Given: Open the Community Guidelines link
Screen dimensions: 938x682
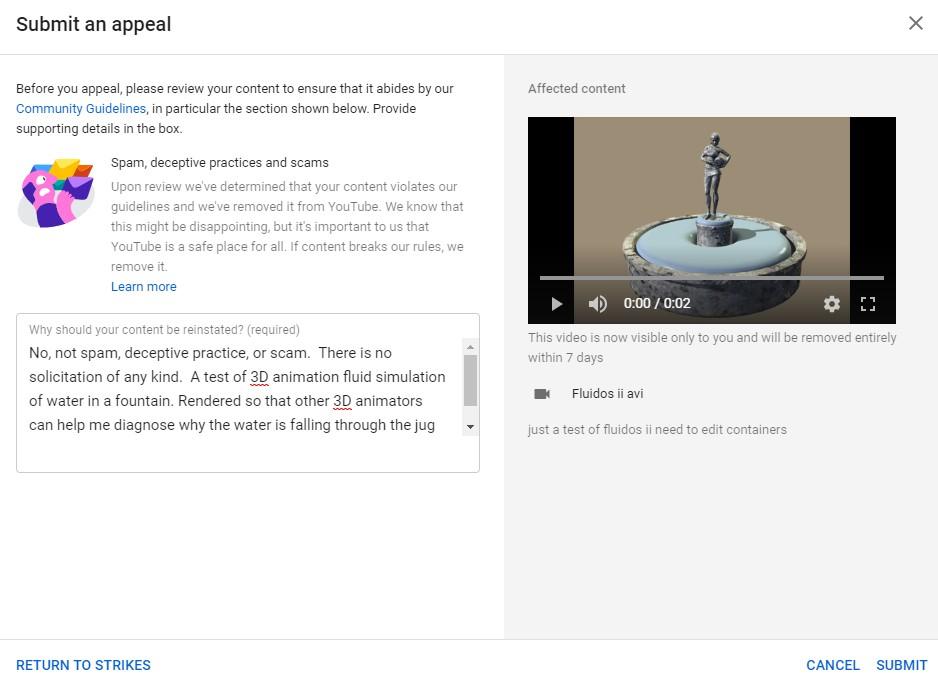Looking at the screenshot, I should [x=81, y=108].
